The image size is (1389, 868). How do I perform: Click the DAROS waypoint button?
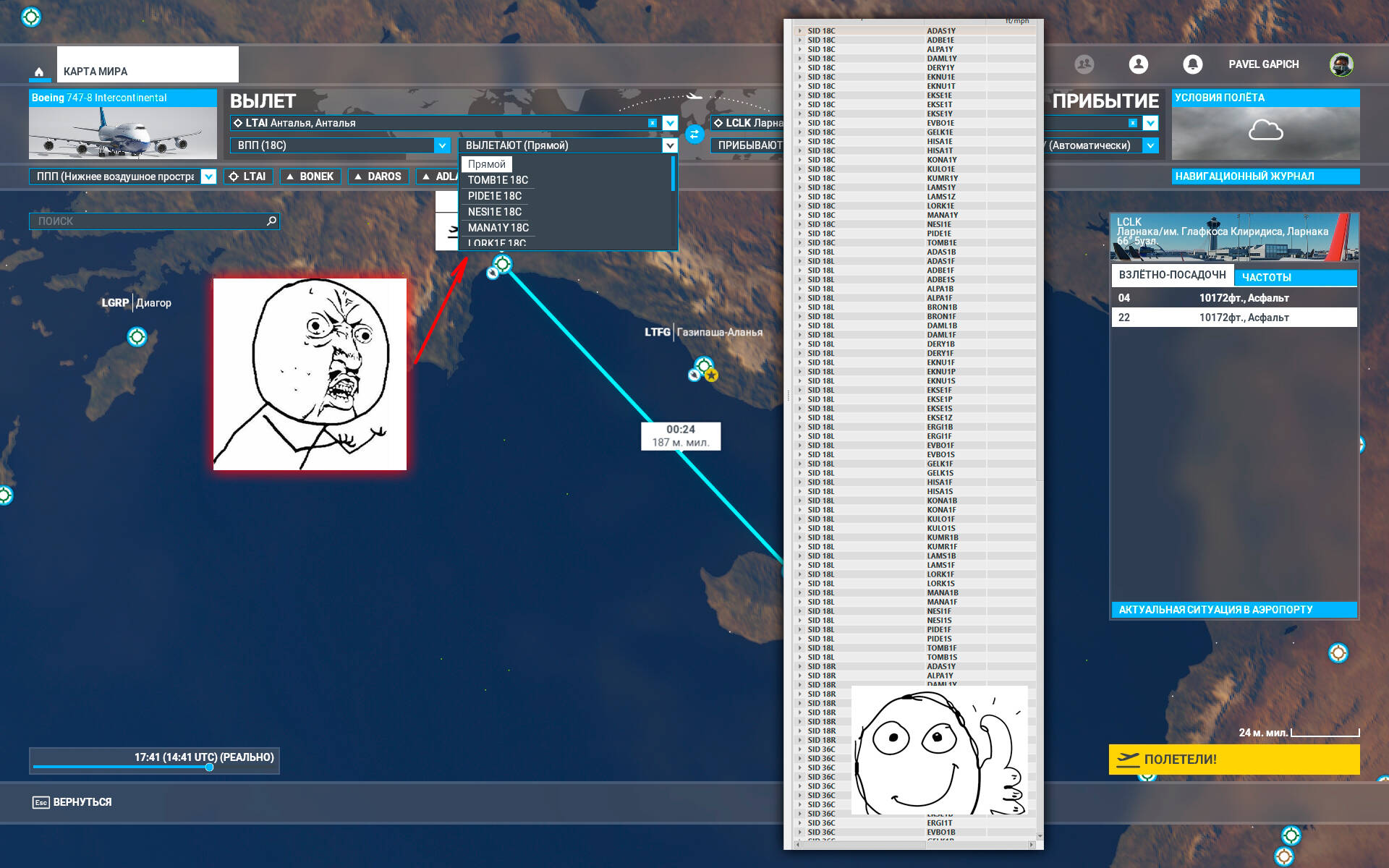(378, 176)
